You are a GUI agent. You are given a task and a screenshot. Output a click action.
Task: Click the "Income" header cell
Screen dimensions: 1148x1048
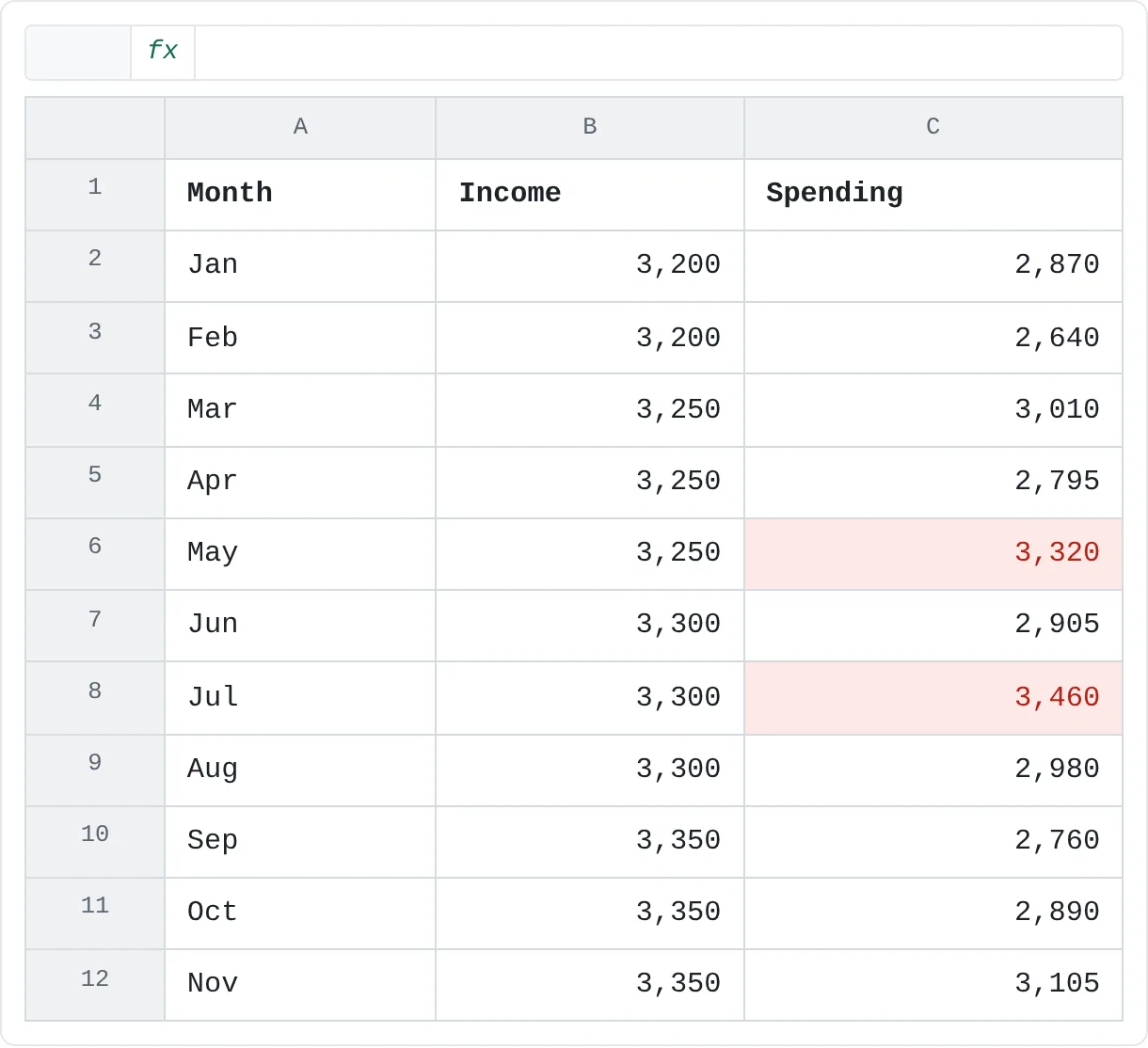click(590, 195)
